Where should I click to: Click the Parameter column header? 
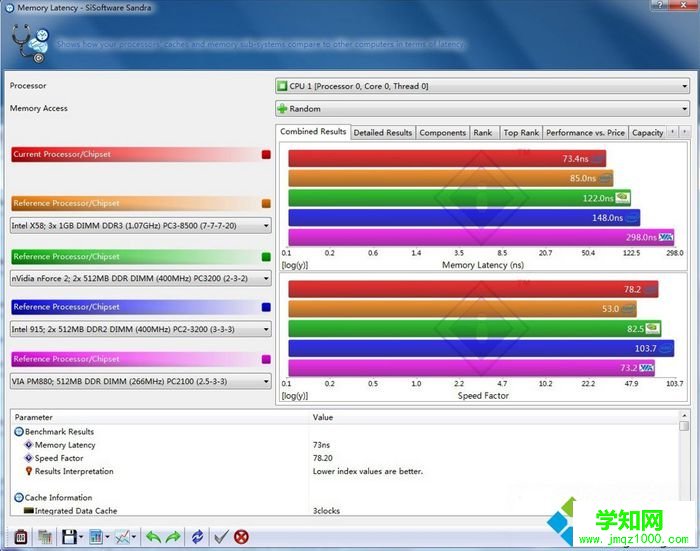tap(160, 417)
